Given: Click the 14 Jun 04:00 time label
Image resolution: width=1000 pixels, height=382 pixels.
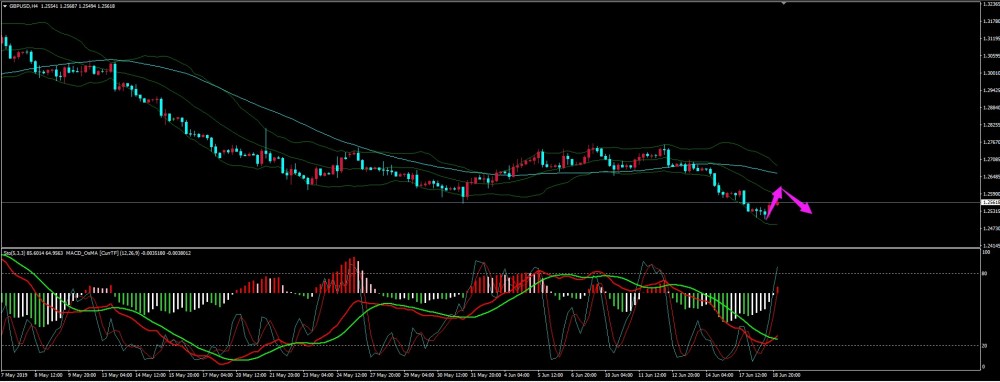Looking at the screenshot, I should pyautogui.click(x=719, y=375).
